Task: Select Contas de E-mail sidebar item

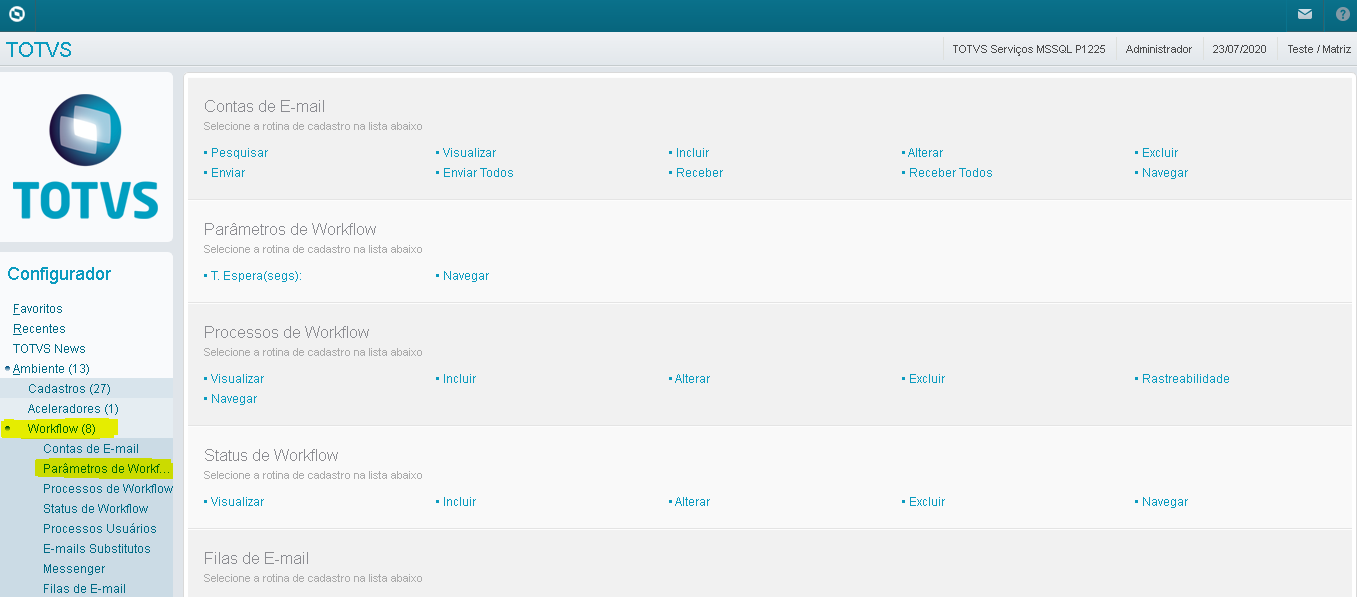Action: pyautogui.click(x=91, y=448)
